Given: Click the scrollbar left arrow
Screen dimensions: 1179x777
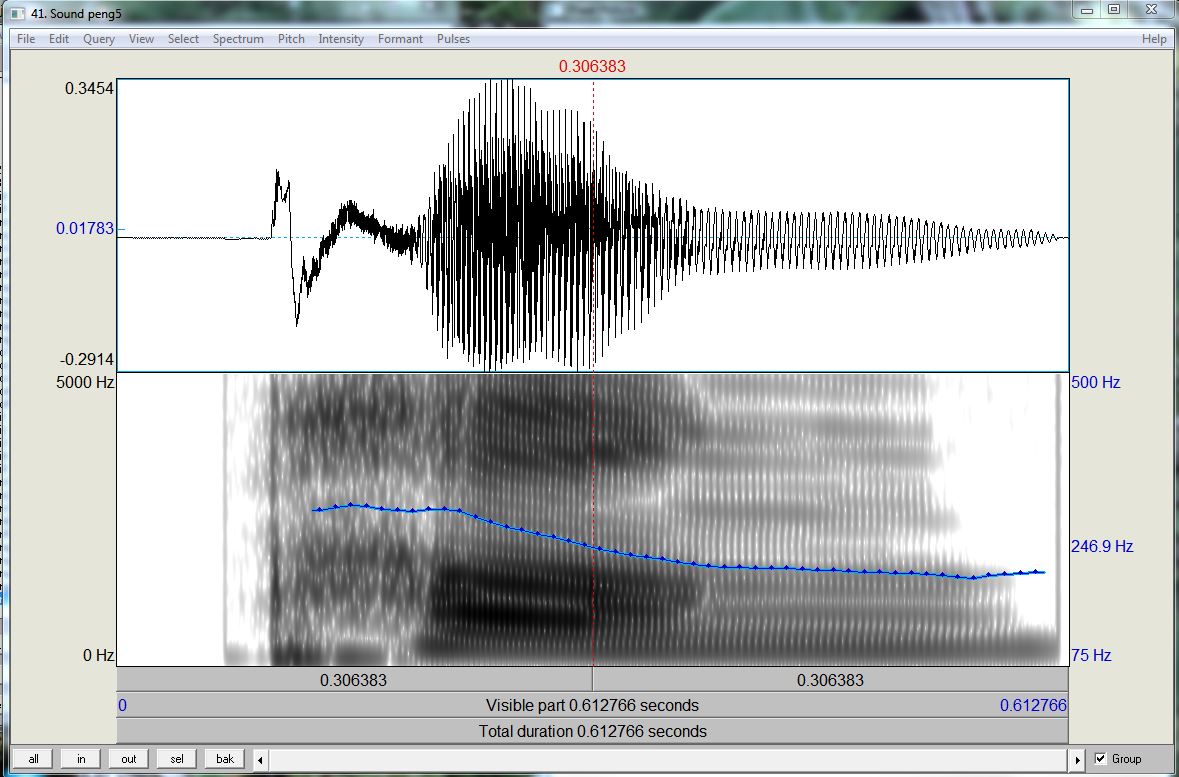Looking at the screenshot, I should [260, 760].
